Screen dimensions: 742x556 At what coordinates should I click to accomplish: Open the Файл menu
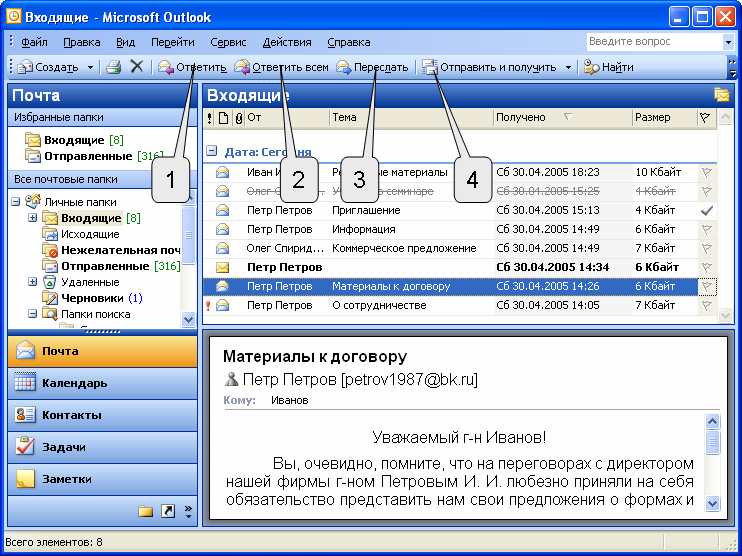[34, 42]
